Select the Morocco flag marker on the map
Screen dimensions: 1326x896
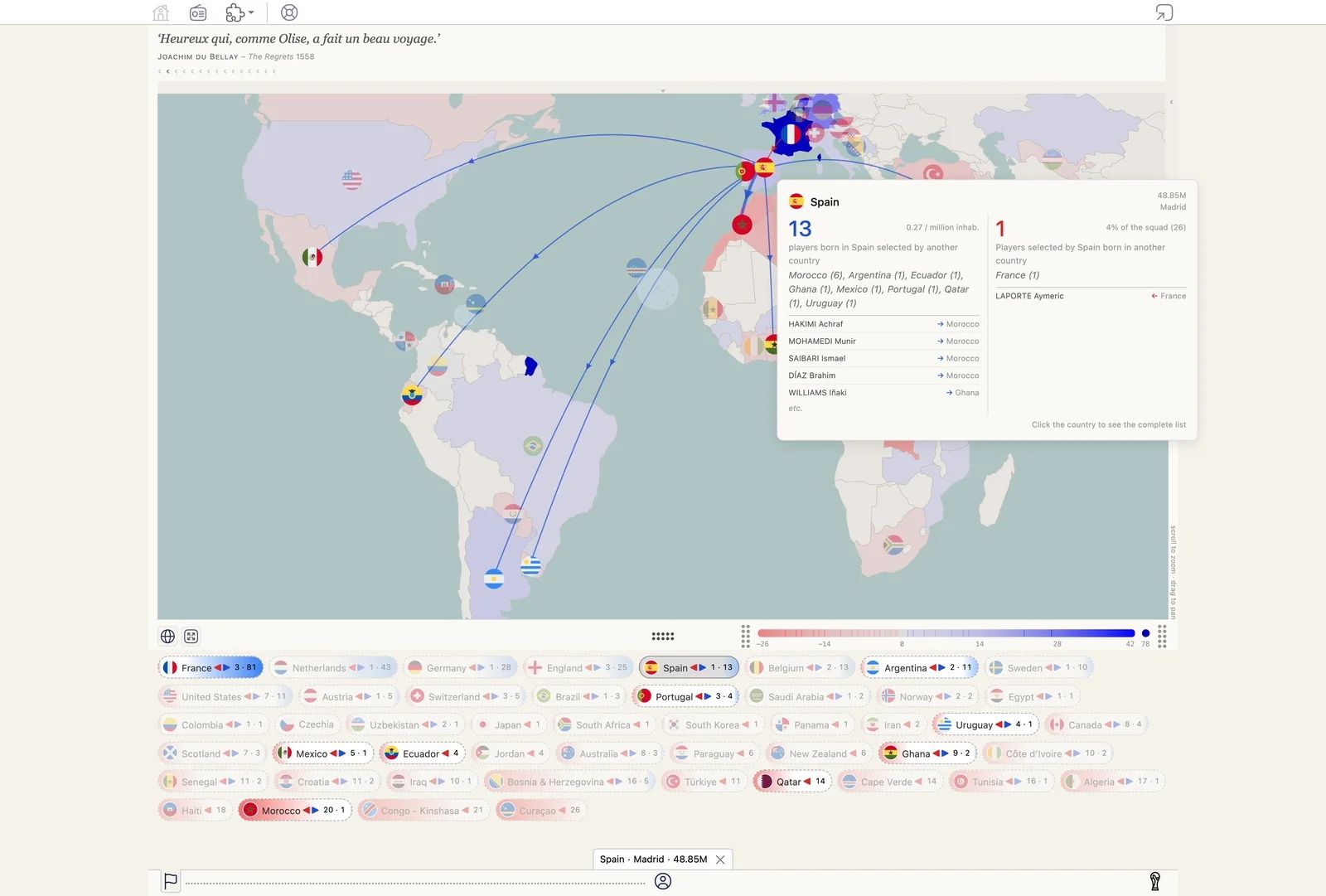point(742,224)
